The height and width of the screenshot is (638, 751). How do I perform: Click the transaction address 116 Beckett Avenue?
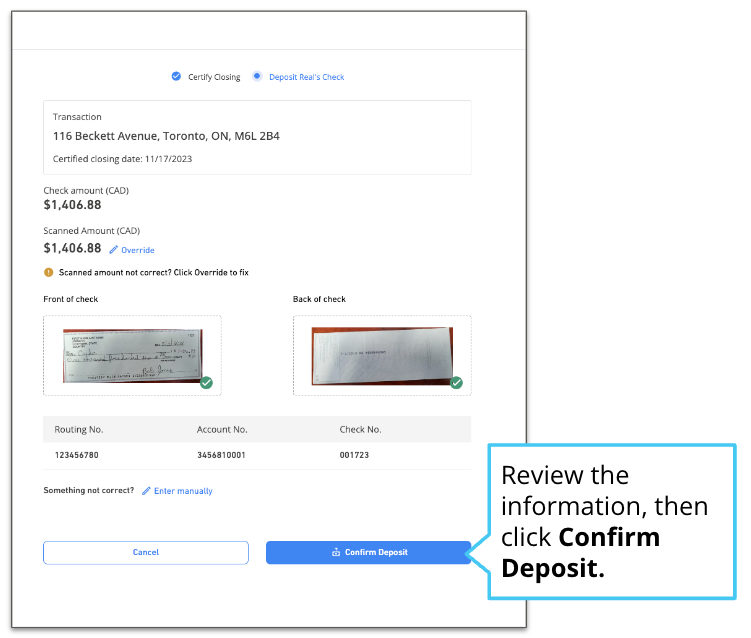click(166, 136)
